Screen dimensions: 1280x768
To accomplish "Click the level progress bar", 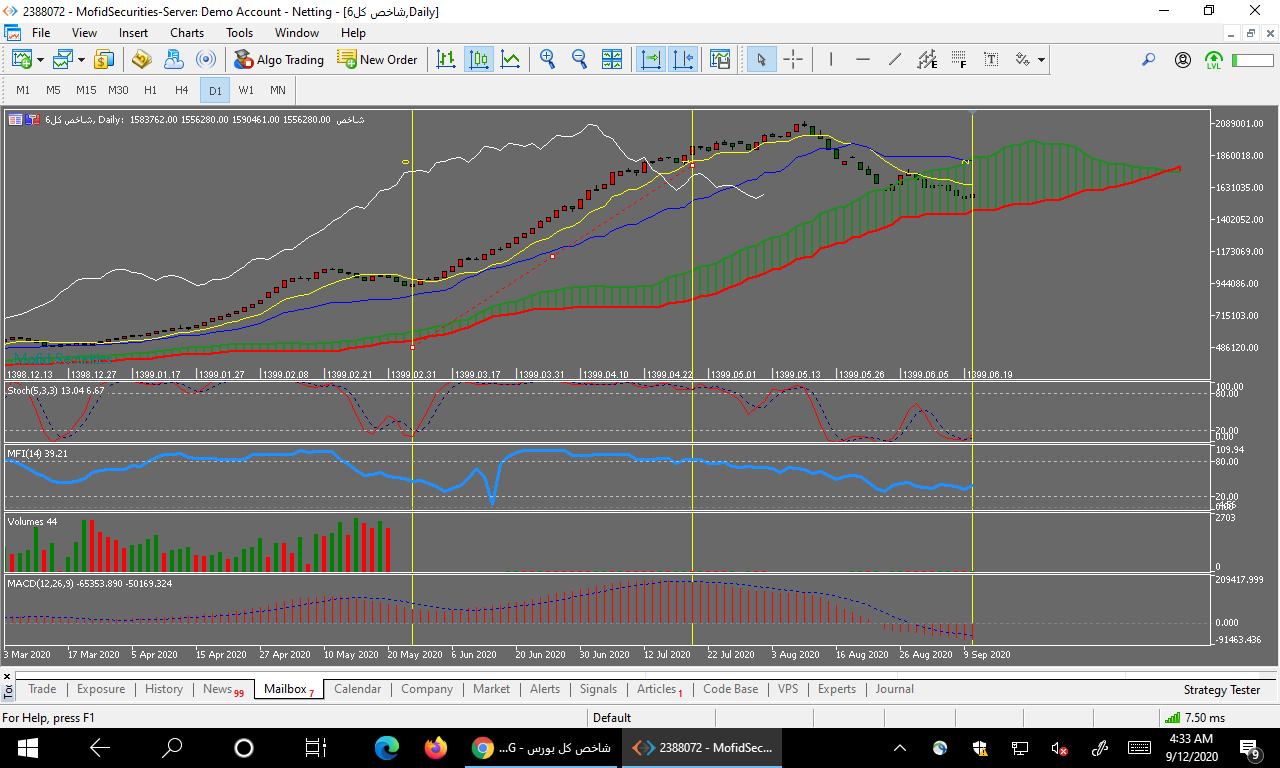I will point(1252,60).
